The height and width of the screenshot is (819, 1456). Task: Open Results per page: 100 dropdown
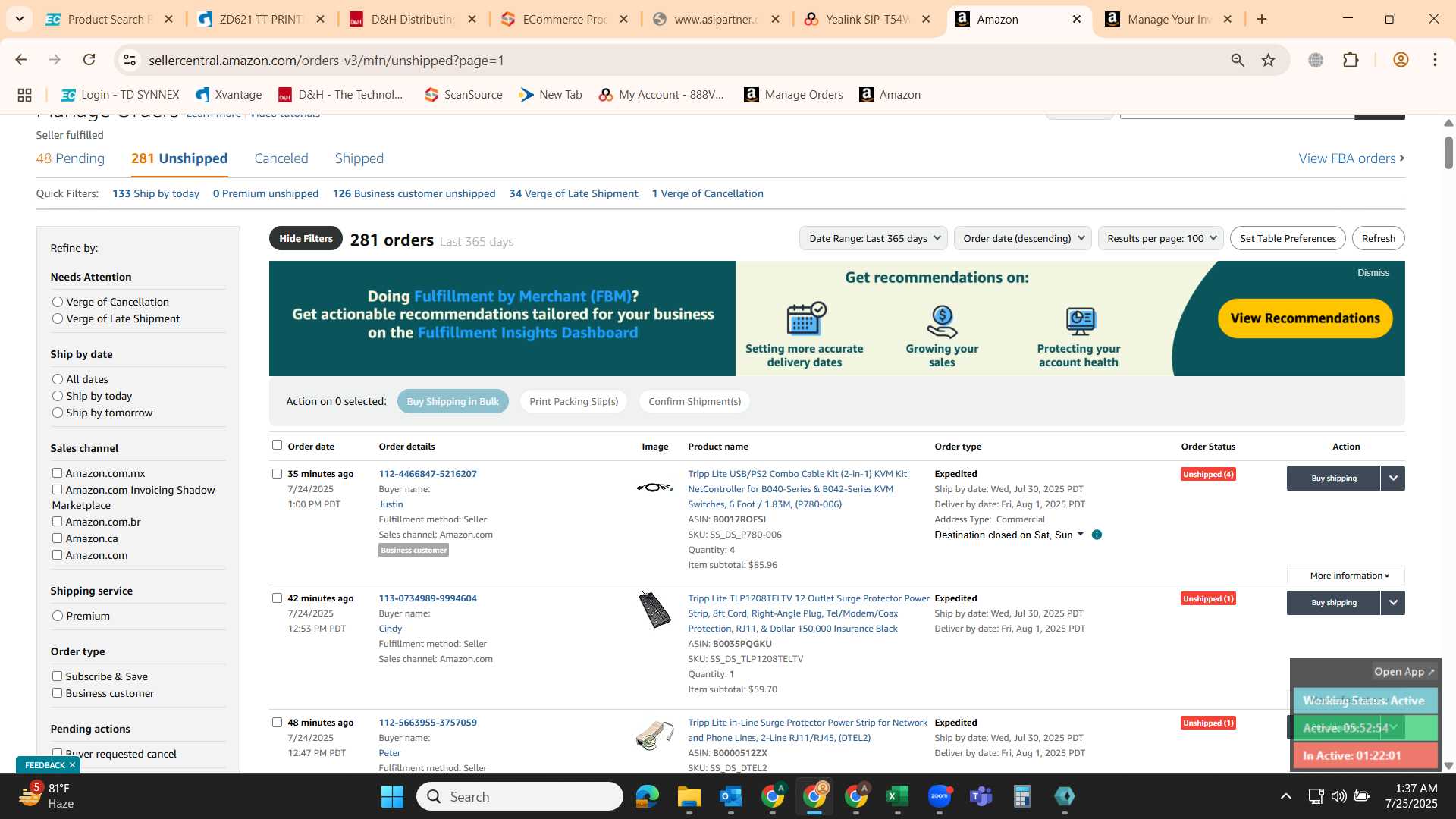point(1161,238)
